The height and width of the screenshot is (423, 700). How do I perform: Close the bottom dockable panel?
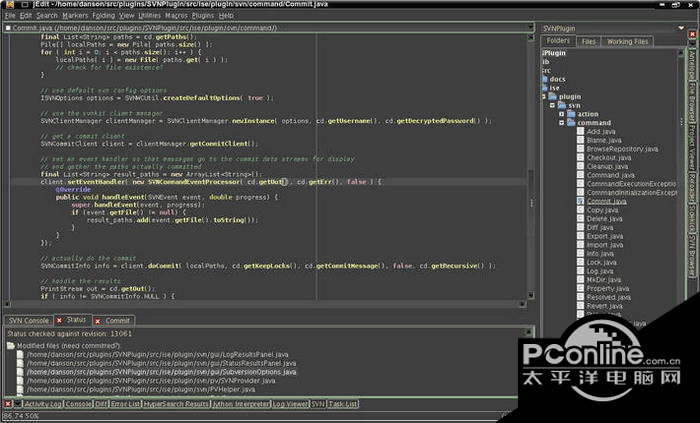tap(7, 403)
